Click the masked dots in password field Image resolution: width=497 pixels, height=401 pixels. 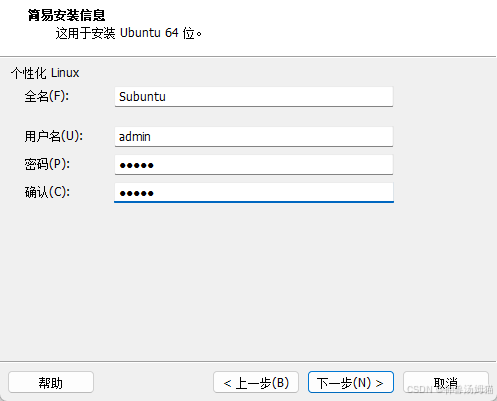pyautogui.click(x=136, y=165)
